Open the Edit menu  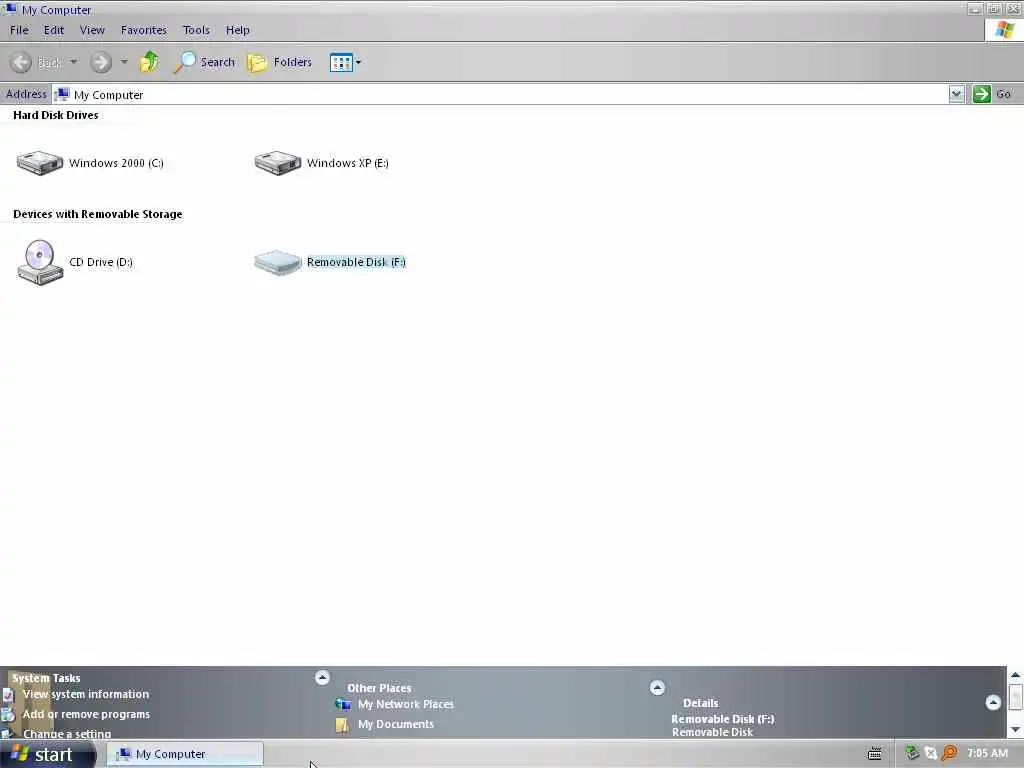54,30
